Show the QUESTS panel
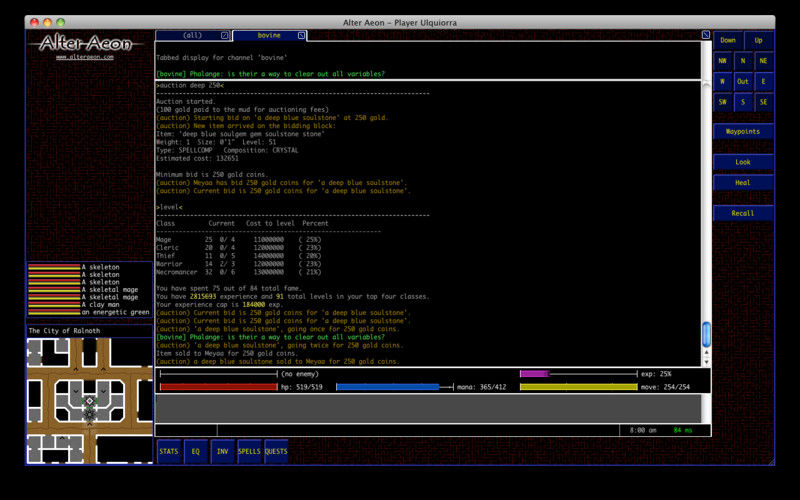Viewport: 800px width, 500px height. coord(276,452)
